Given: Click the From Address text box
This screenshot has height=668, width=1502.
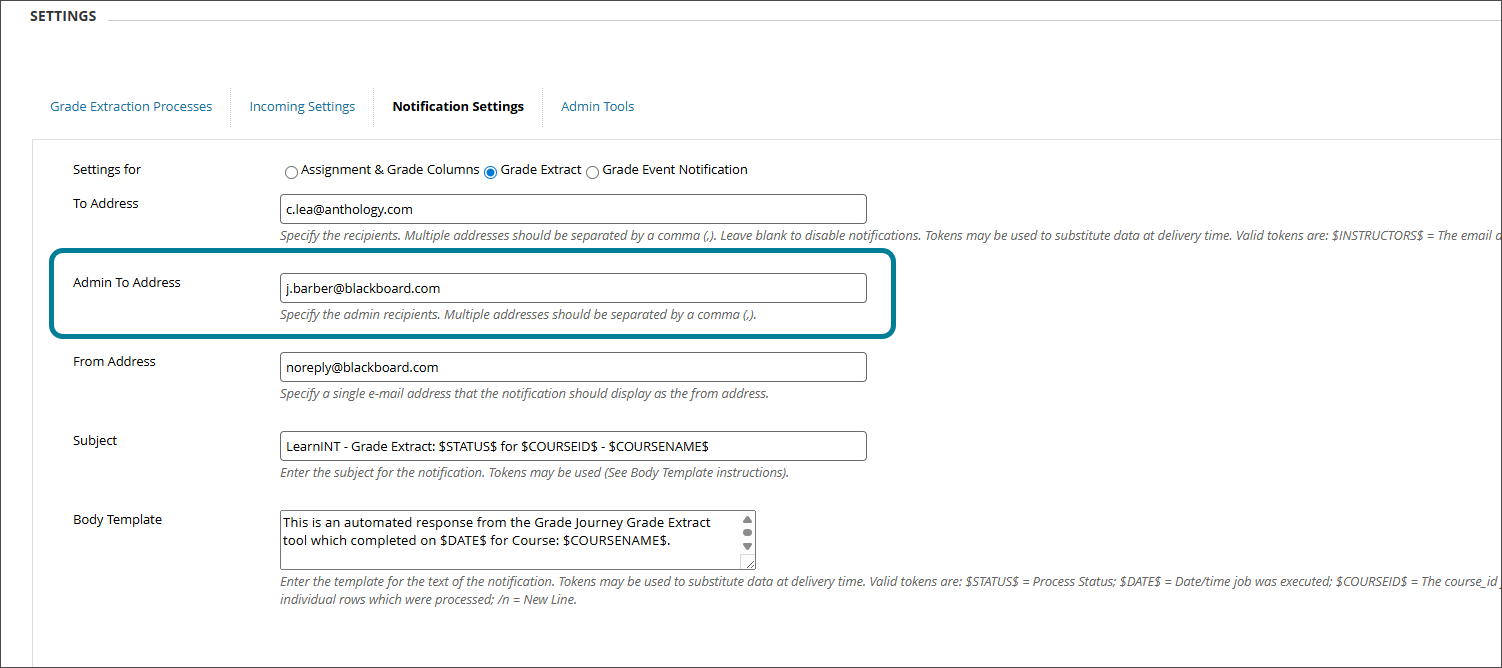Looking at the screenshot, I should click(x=573, y=367).
